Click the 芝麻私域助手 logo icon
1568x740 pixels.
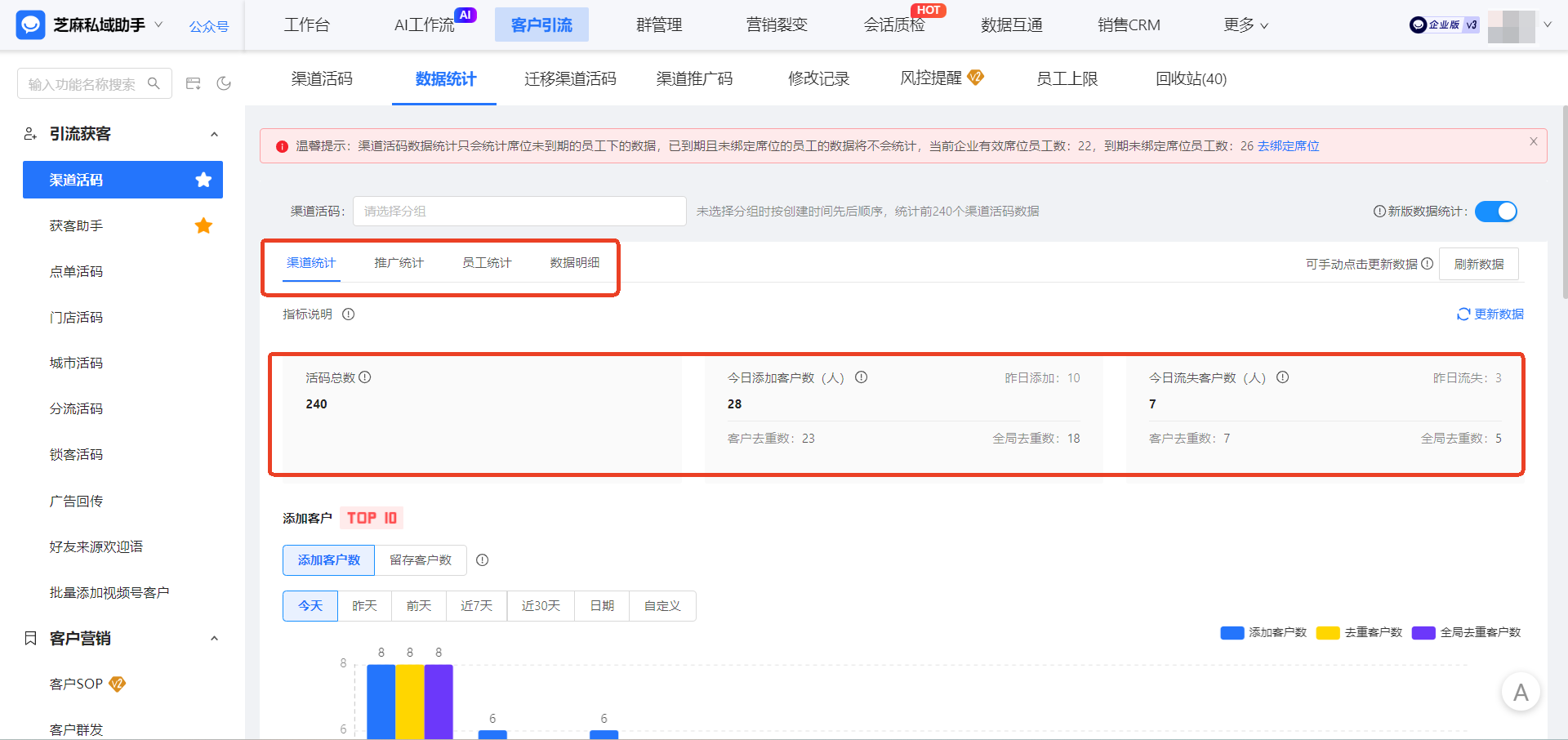[x=30, y=25]
